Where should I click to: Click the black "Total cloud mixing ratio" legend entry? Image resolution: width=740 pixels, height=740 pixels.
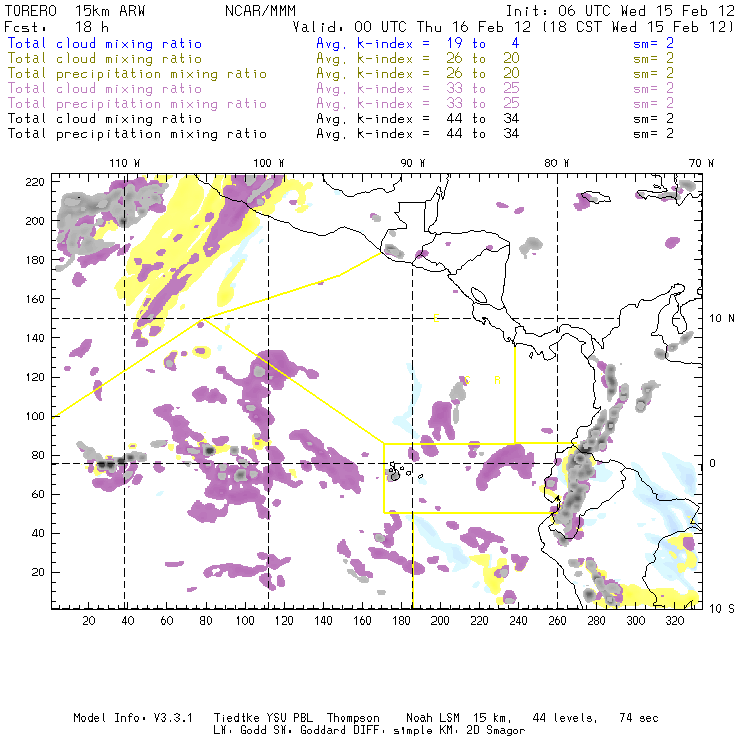[x=105, y=118]
